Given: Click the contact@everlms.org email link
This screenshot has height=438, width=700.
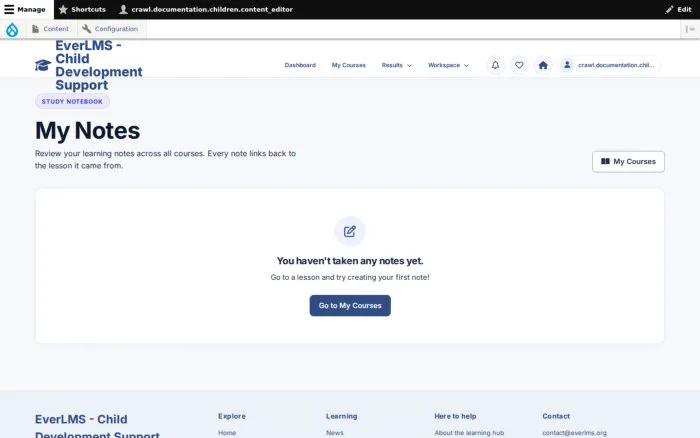Looking at the screenshot, I should click(575, 433).
